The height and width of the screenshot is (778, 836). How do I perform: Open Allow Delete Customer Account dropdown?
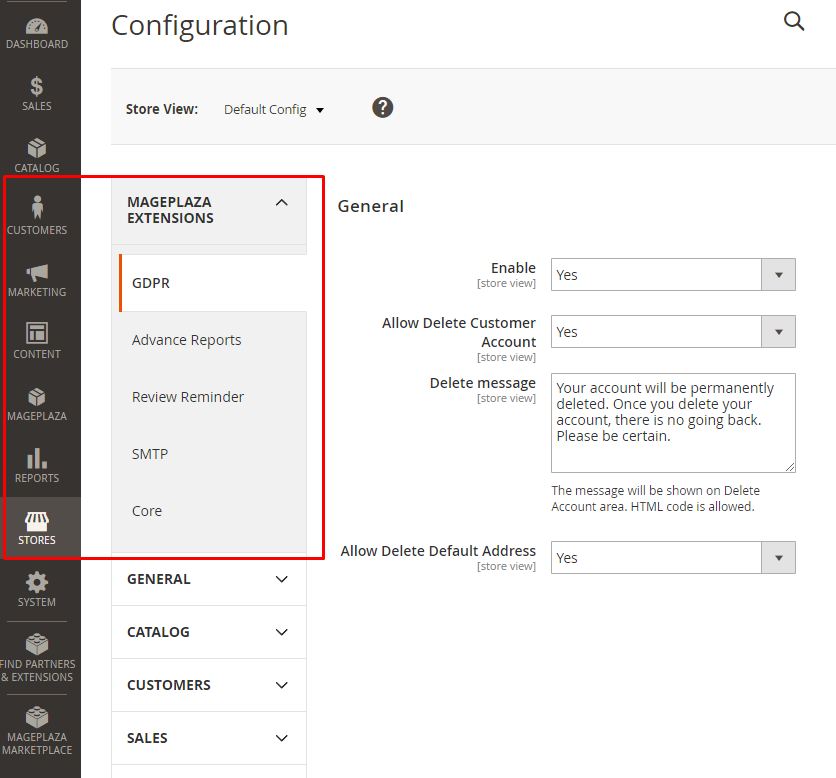672,332
